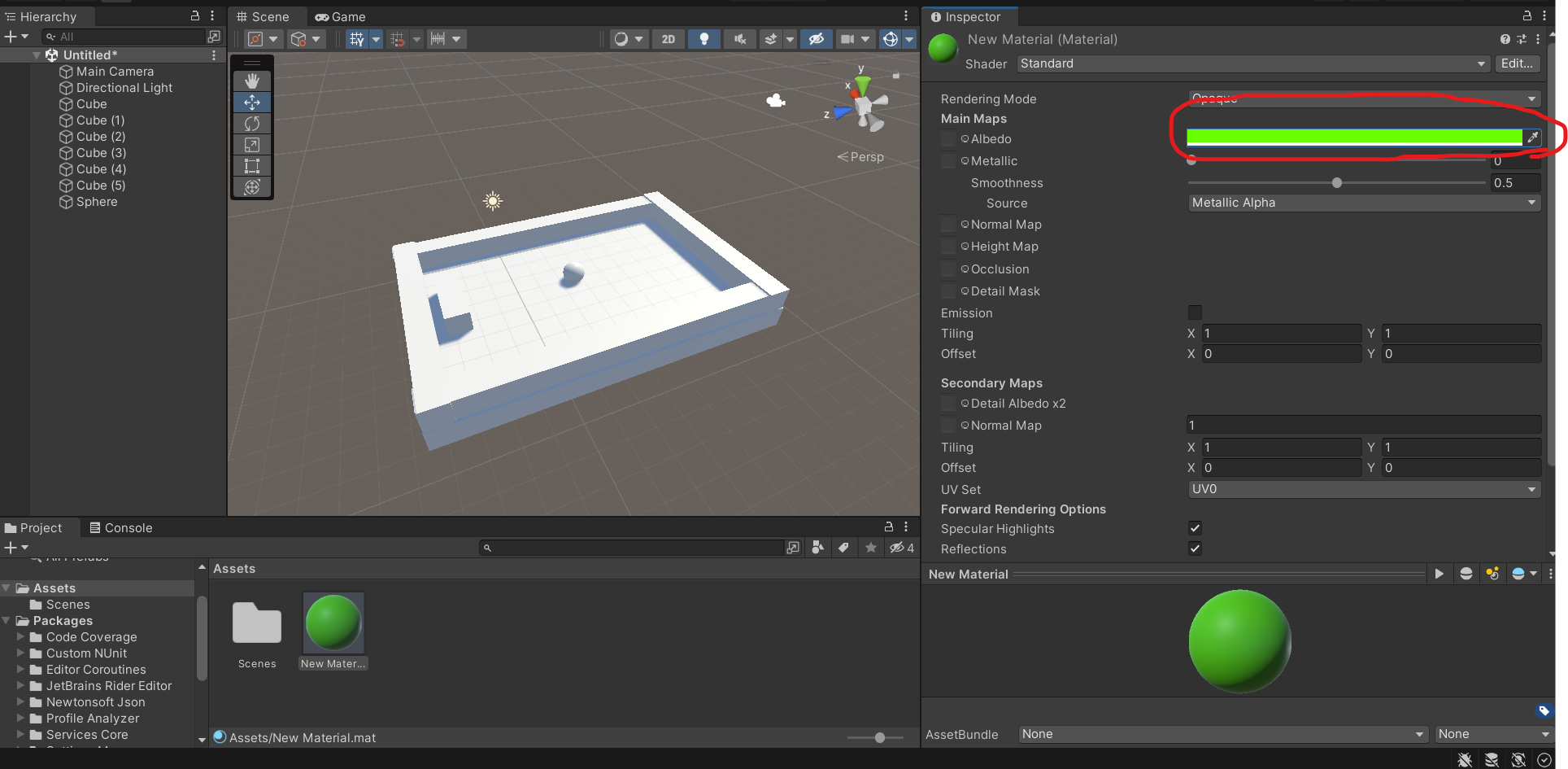Screen dimensions: 1568x769
Task: Select the Rect transform tool
Action: pos(252,166)
